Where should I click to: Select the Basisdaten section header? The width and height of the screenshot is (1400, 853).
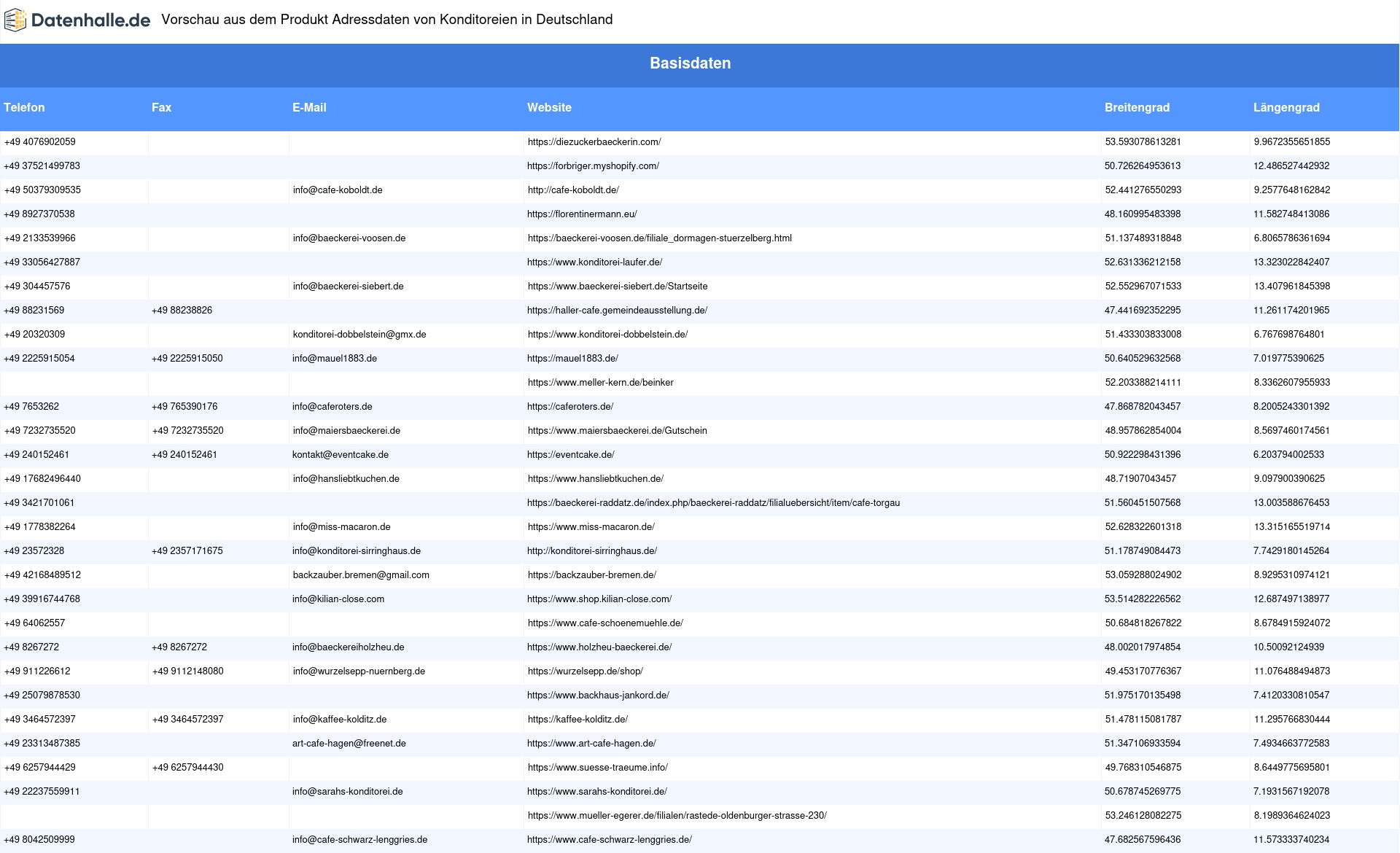(690, 63)
